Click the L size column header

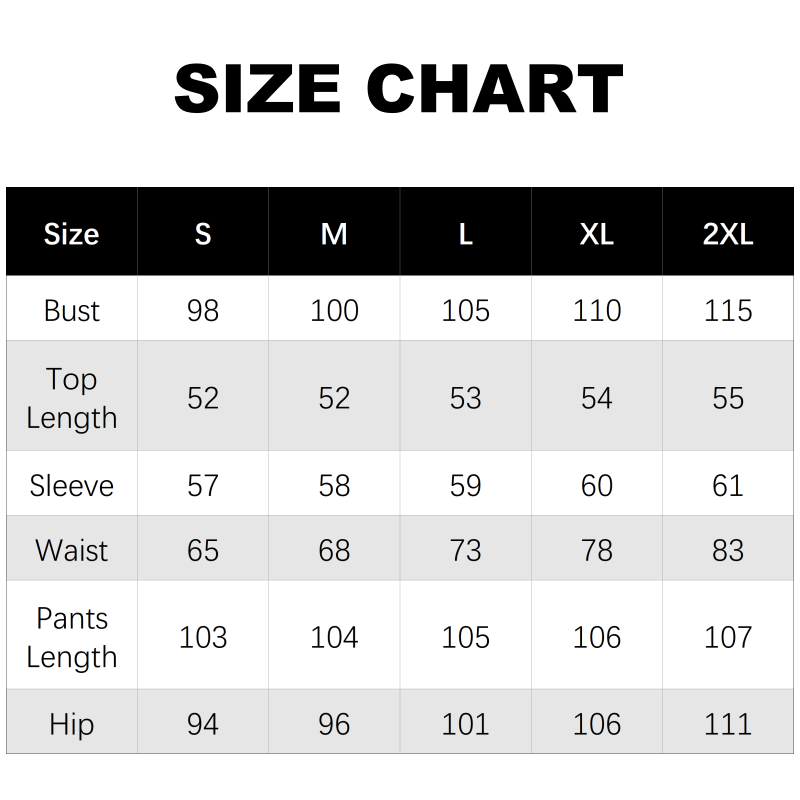point(466,234)
